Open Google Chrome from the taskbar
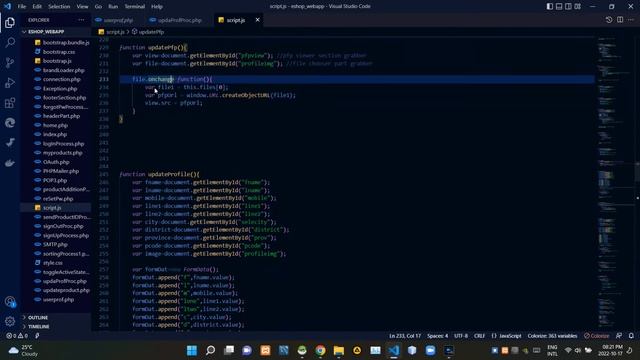Viewport: 640px width, 360px height. [x=320, y=351]
